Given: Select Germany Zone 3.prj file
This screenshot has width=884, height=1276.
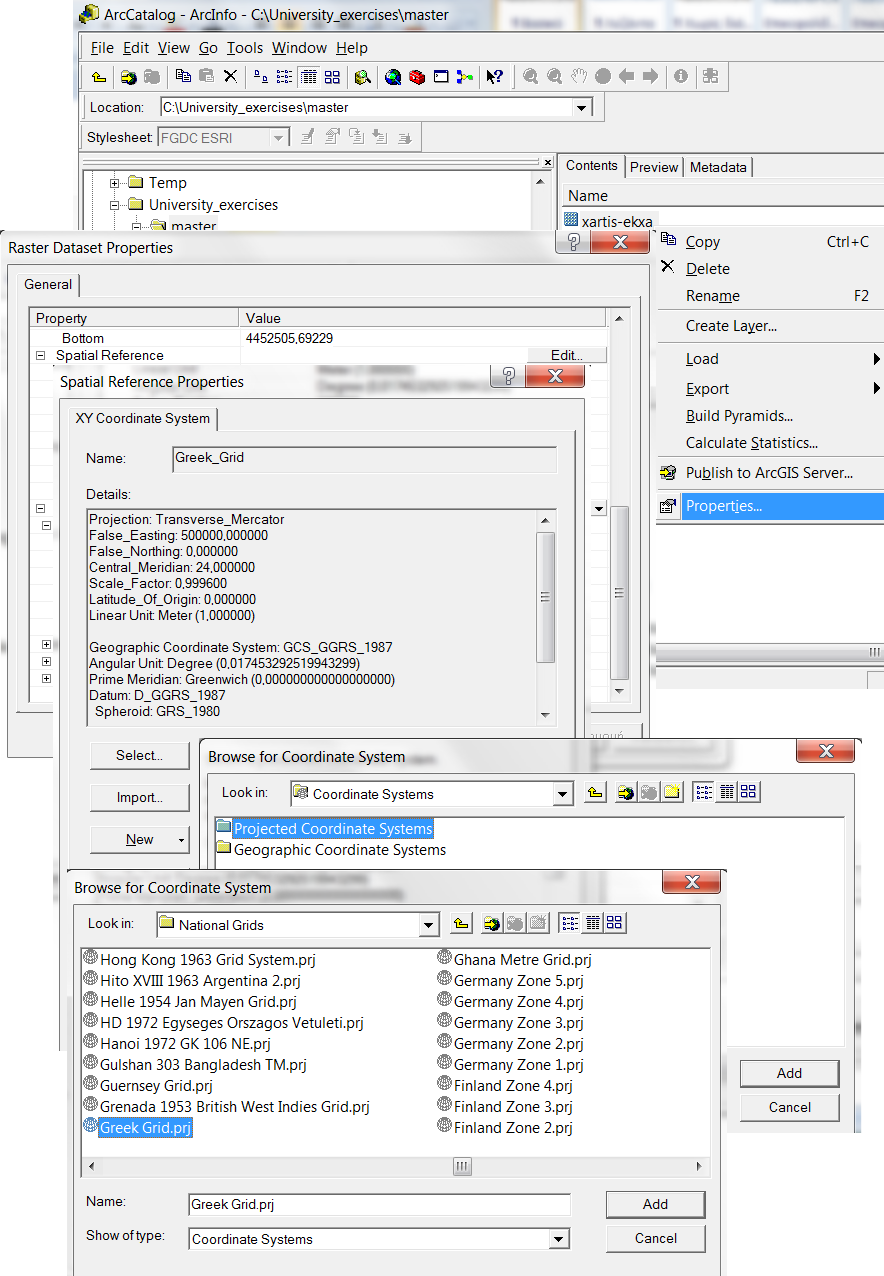Looking at the screenshot, I should coord(510,1023).
